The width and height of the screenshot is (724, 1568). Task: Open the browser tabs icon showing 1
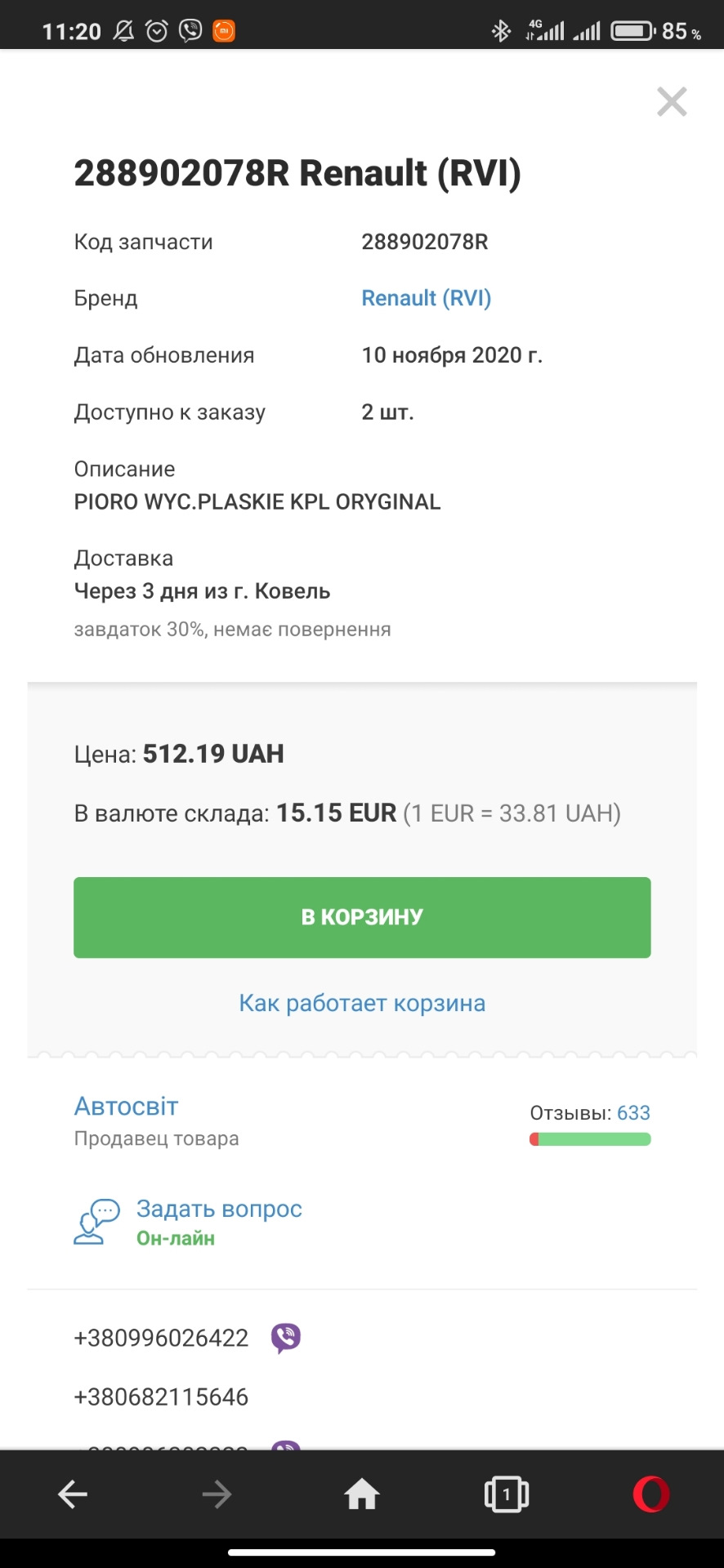click(505, 1494)
